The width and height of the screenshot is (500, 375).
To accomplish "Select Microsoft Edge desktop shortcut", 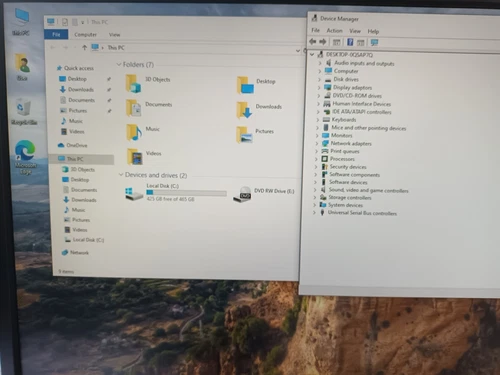I will pos(25,157).
